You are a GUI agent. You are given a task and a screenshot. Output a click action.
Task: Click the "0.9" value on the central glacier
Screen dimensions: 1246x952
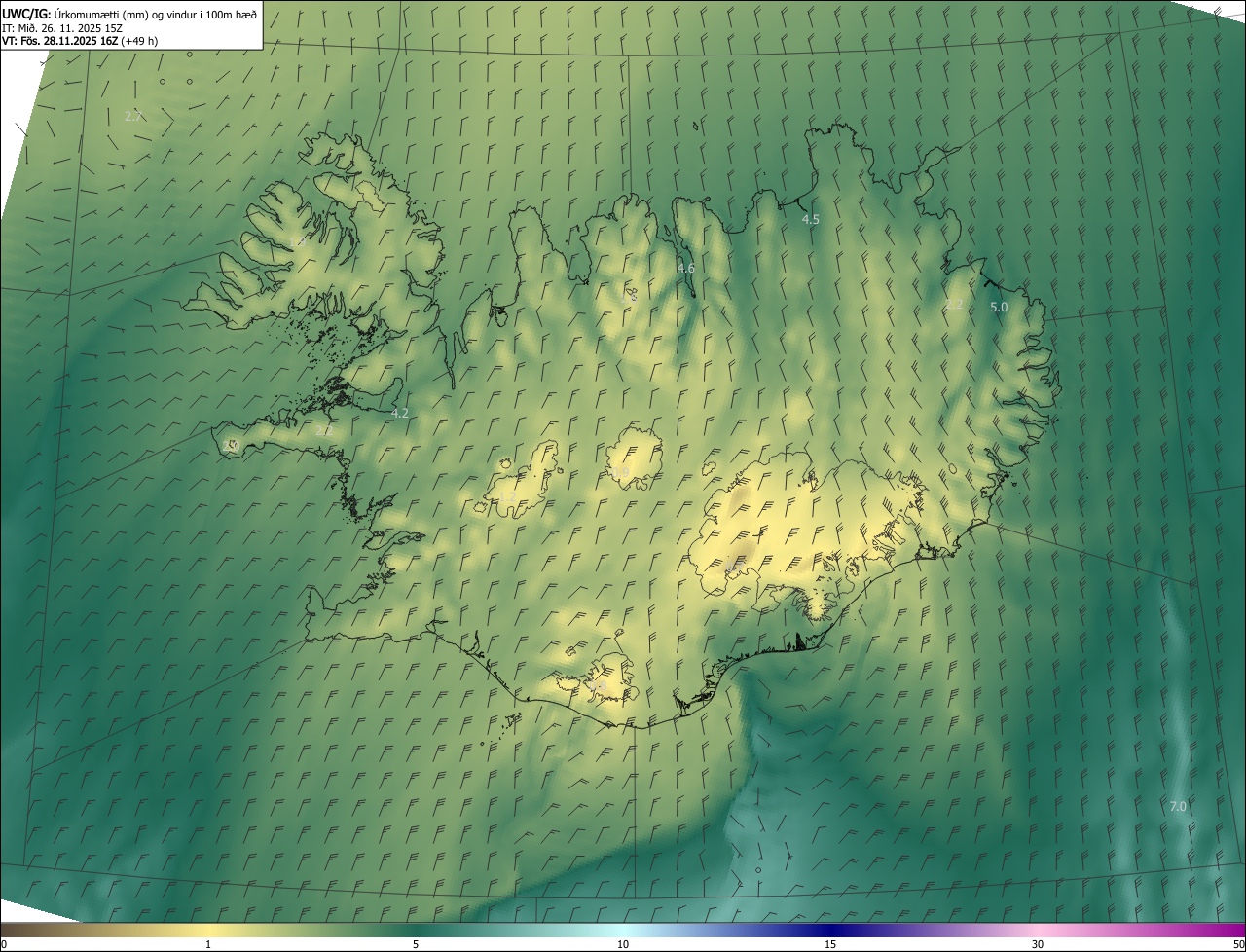pyautogui.click(x=620, y=472)
